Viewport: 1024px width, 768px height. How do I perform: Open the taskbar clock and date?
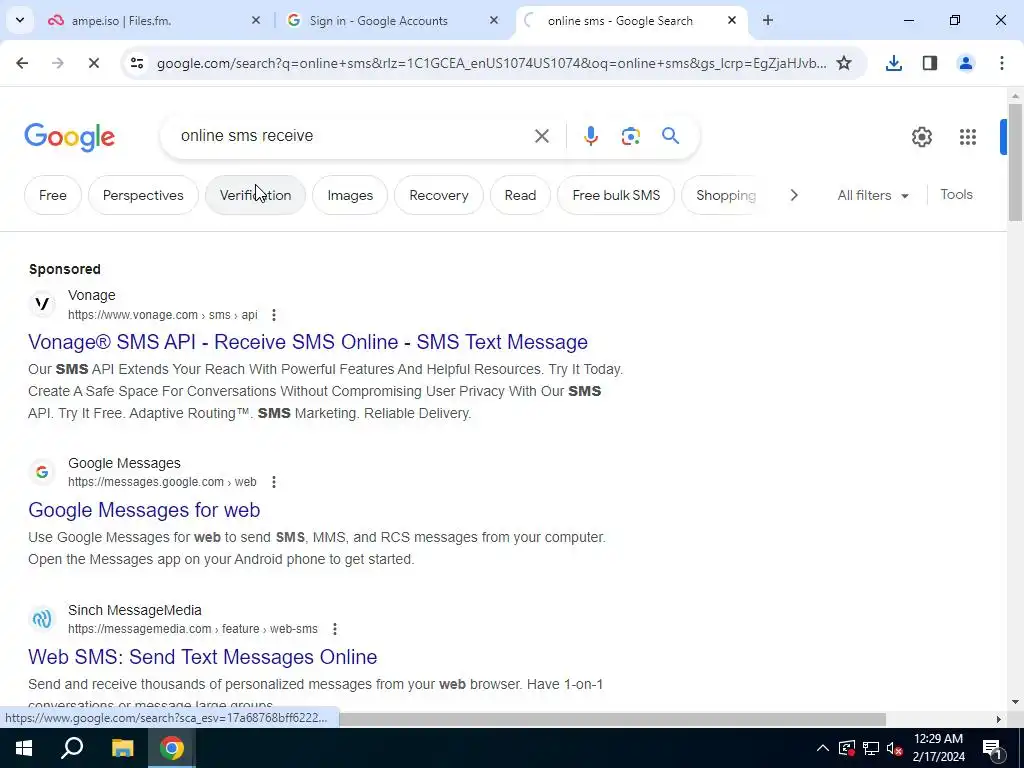click(x=938, y=748)
